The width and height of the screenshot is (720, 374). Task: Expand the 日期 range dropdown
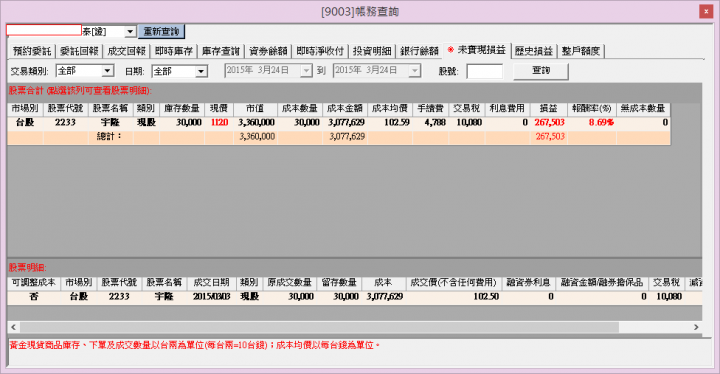tap(201, 71)
